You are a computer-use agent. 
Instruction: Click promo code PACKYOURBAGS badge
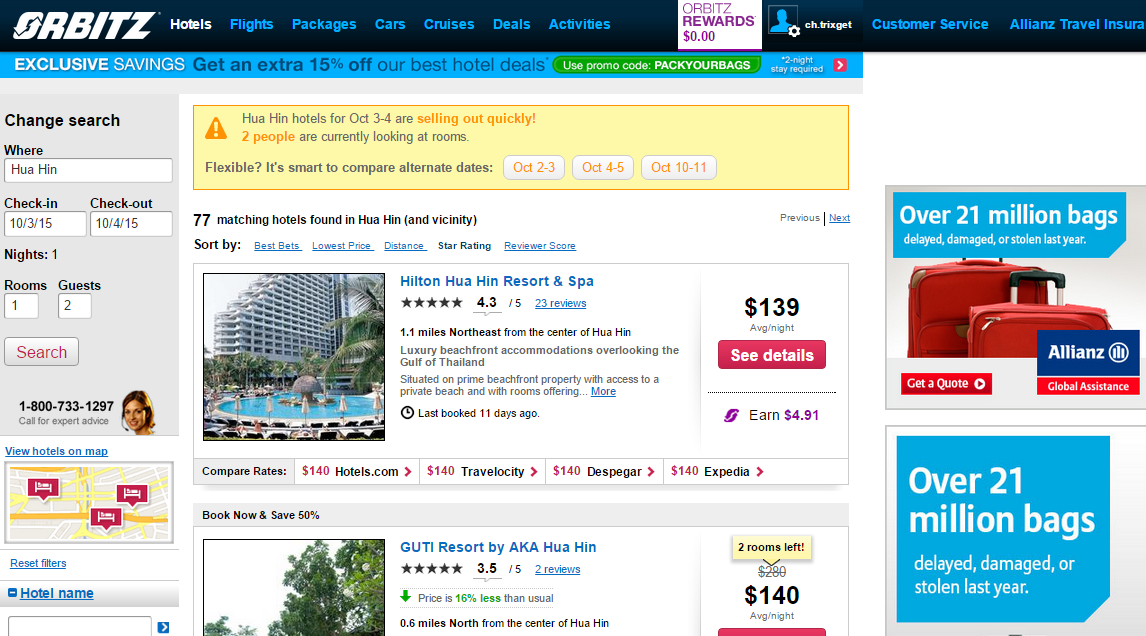[656, 65]
